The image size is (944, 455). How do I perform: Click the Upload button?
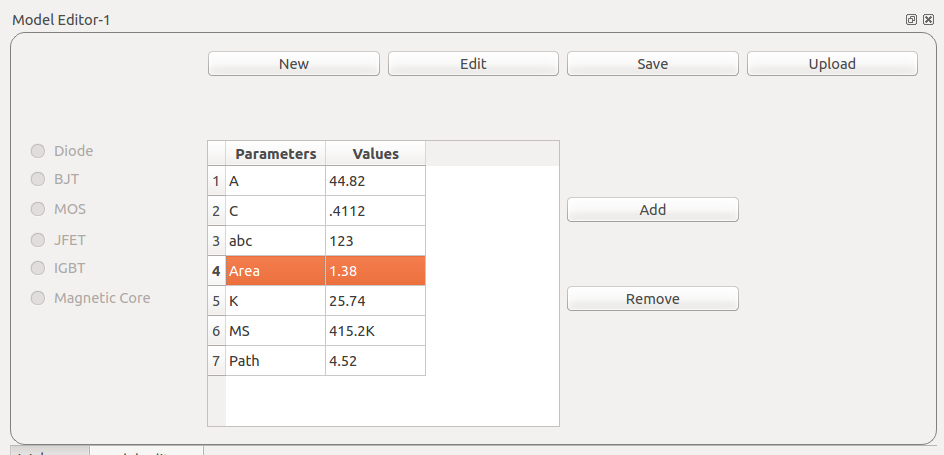832,64
